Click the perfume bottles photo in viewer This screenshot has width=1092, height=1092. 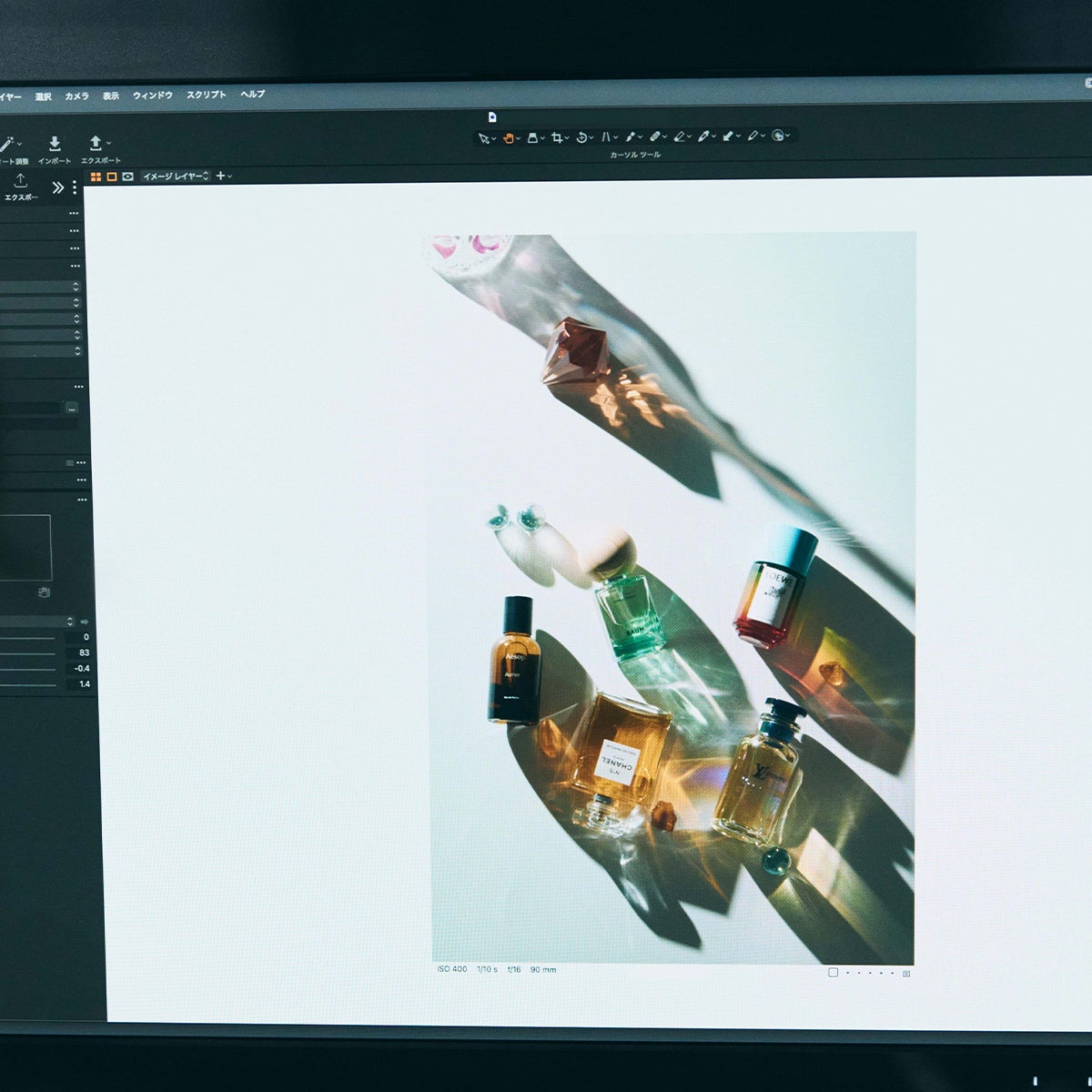672,598
